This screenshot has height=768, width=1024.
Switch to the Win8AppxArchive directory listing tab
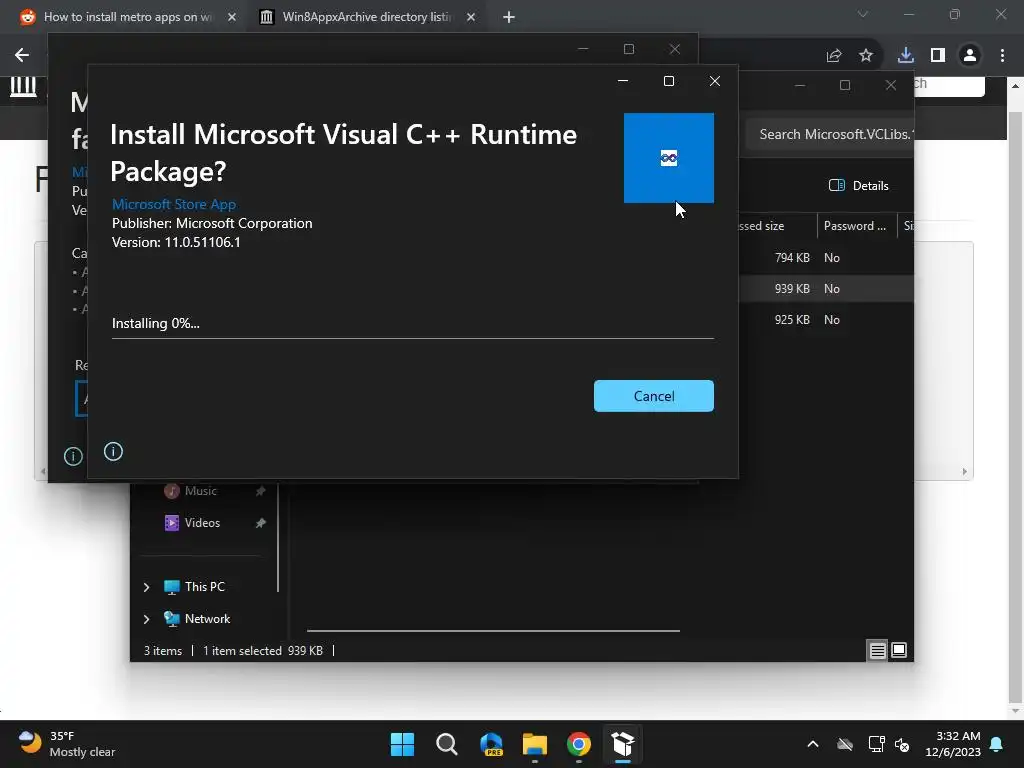[x=367, y=17]
